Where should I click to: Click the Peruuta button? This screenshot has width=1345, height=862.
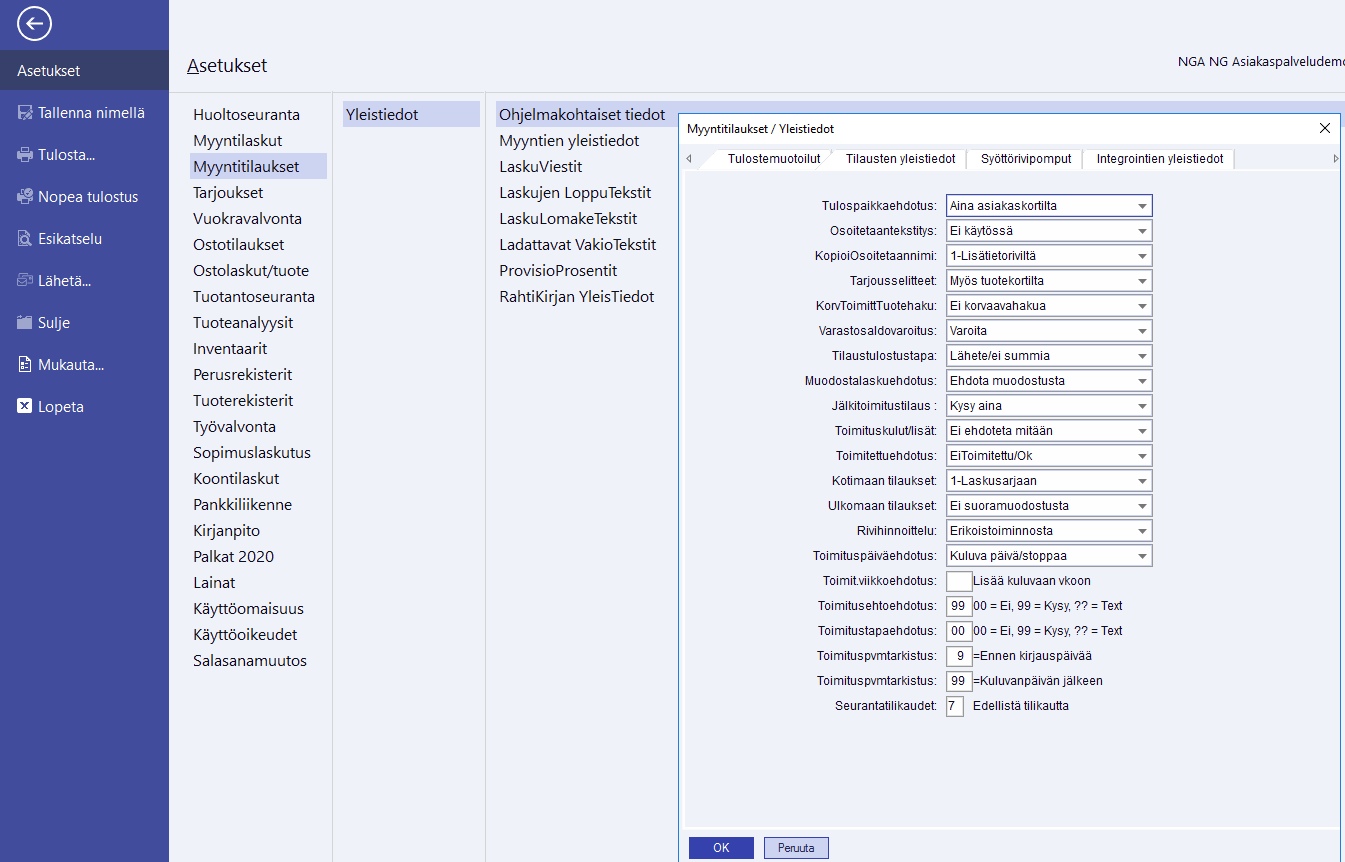[796, 848]
